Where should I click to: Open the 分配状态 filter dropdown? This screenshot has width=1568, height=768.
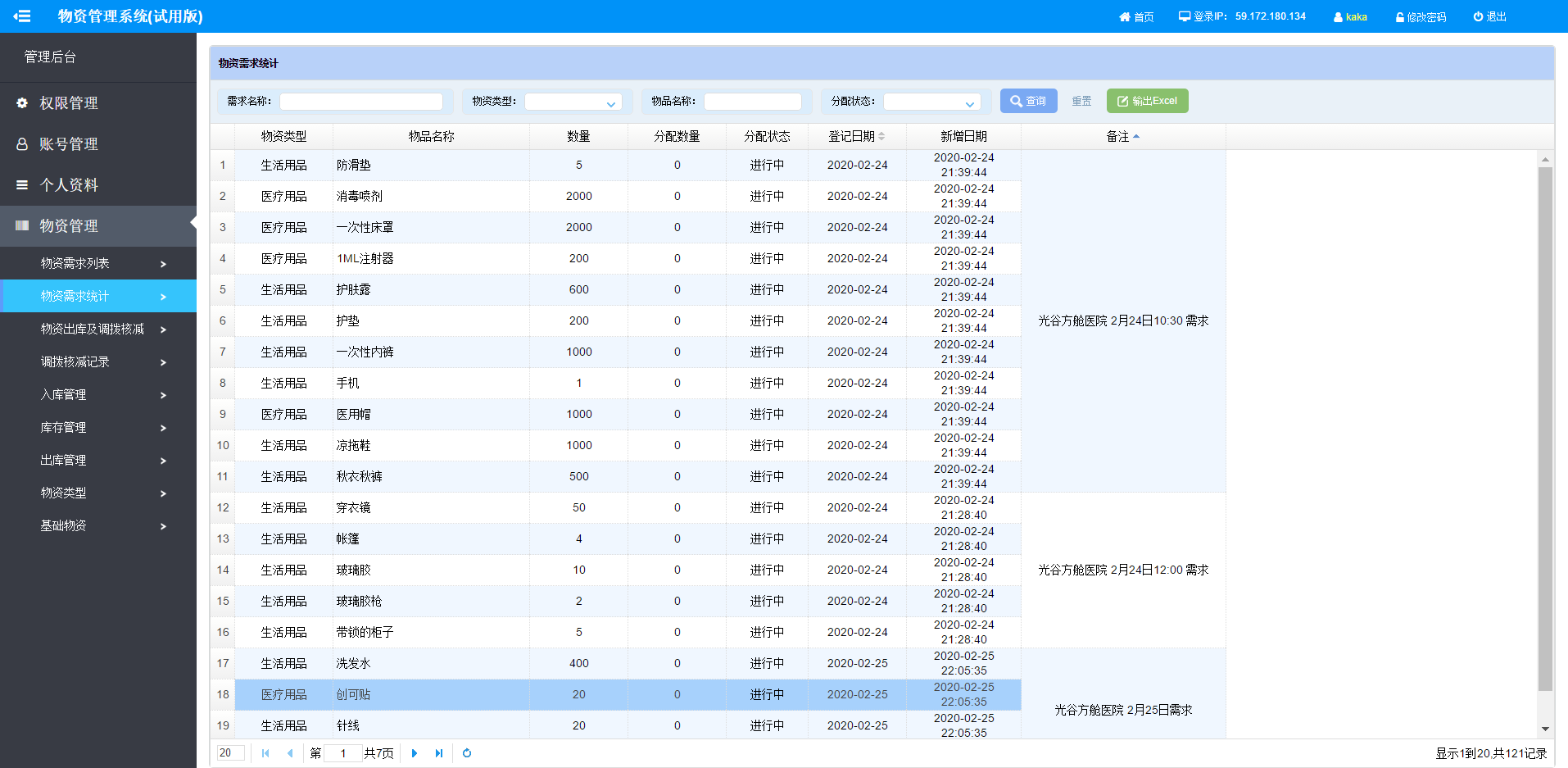[x=932, y=102]
